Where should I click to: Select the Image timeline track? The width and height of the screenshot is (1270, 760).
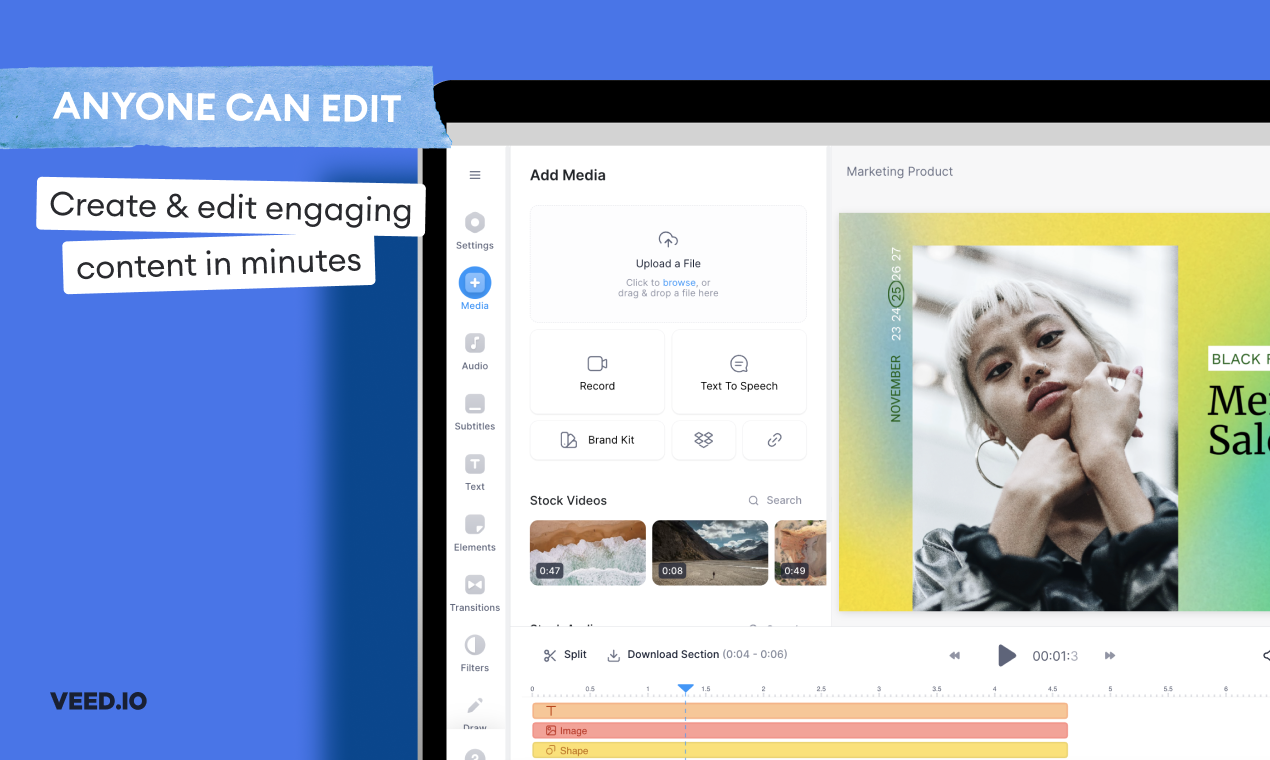[x=800, y=731]
